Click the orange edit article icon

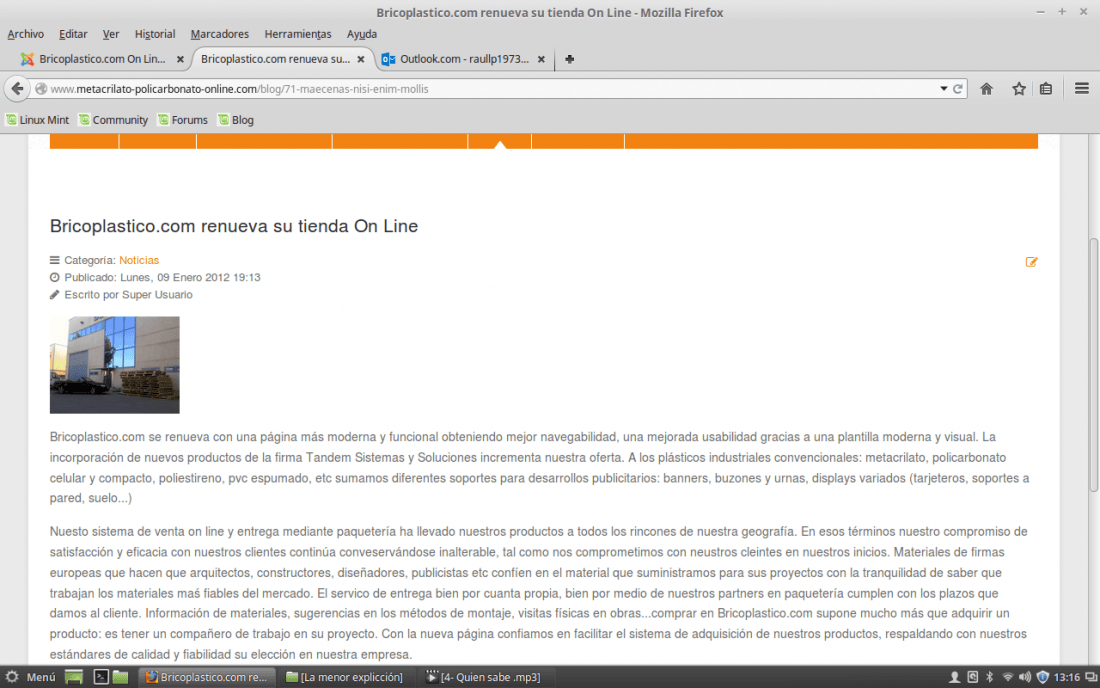tap(1031, 262)
